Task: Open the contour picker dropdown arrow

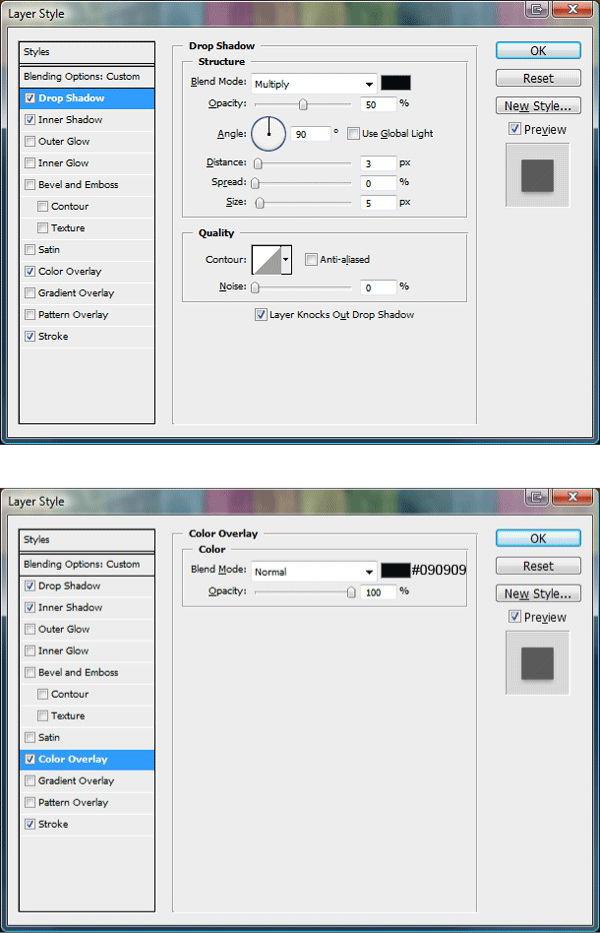Action: click(x=286, y=259)
